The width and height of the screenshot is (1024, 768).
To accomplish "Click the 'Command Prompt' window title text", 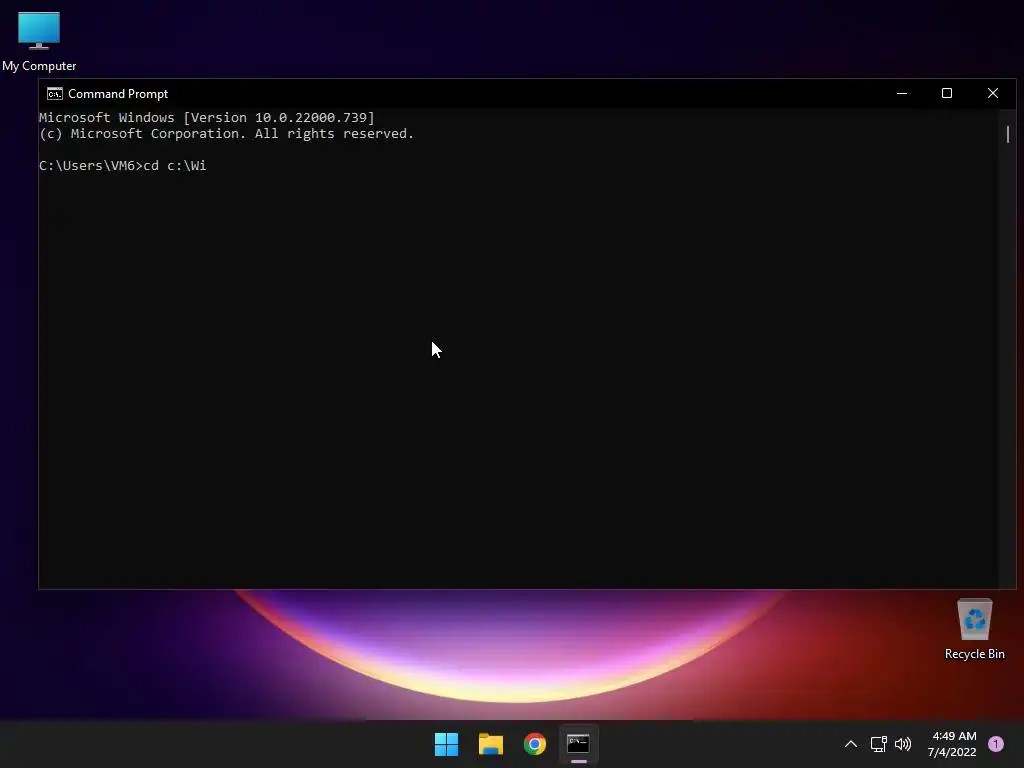I will [x=118, y=94].
